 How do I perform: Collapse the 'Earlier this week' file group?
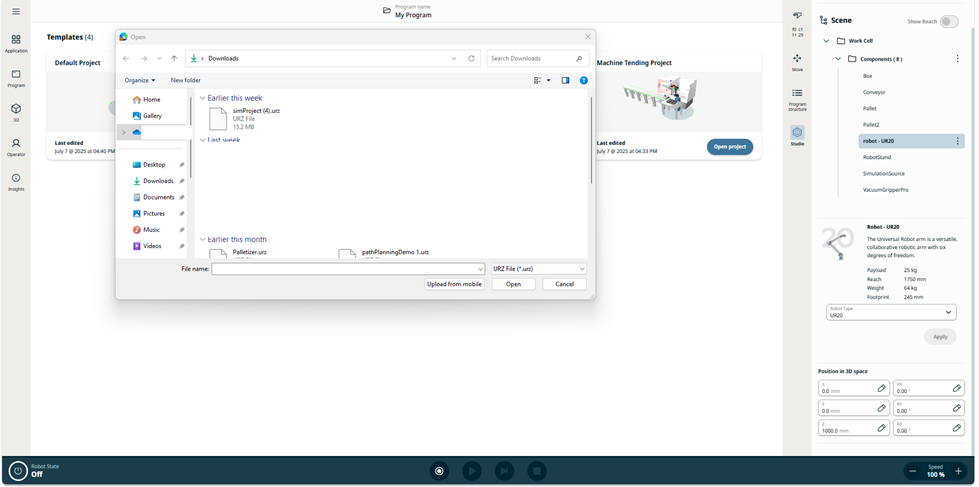[x=203, y=98]
